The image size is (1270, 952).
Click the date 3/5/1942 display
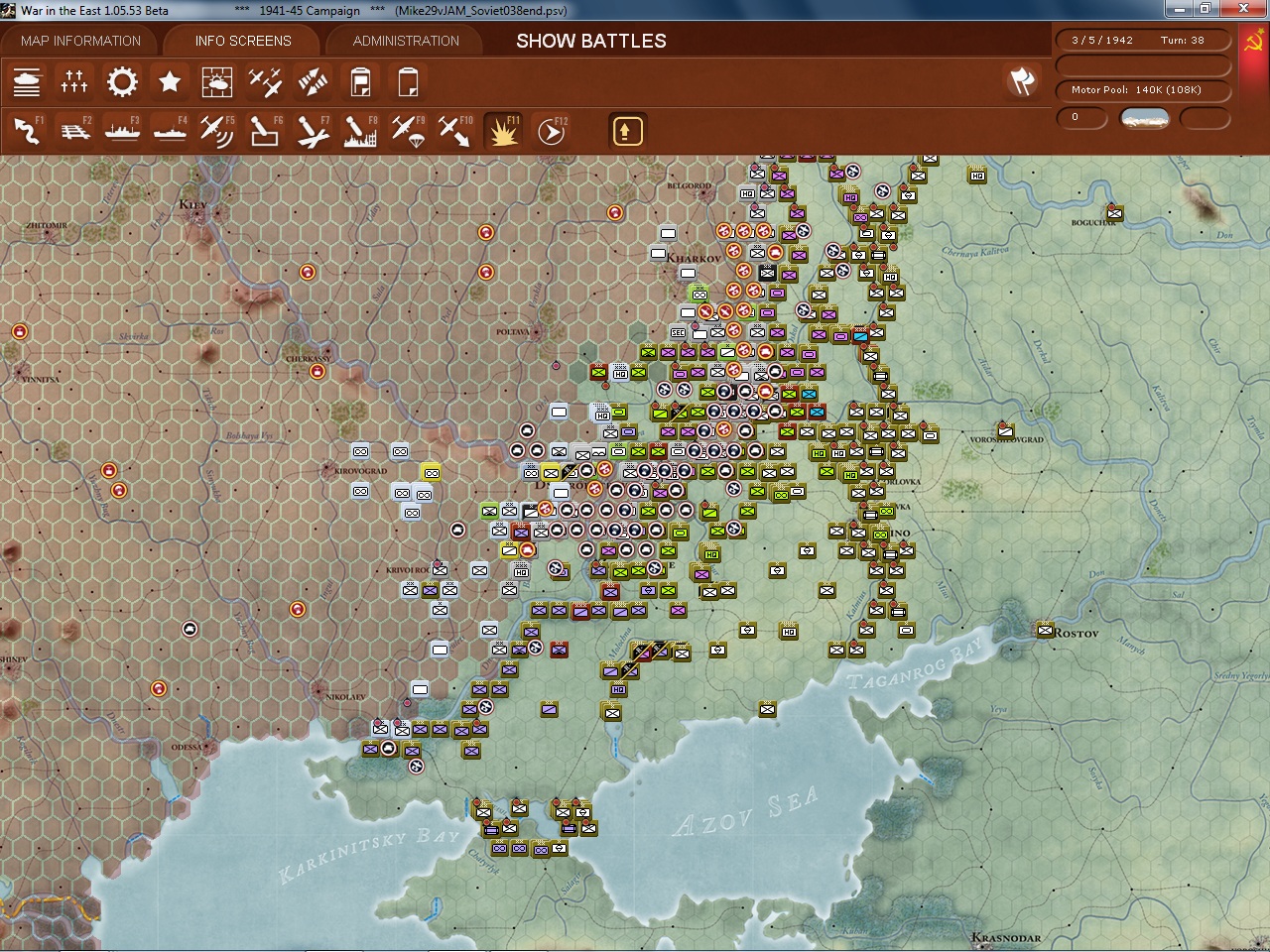[x=1102, y=41]
